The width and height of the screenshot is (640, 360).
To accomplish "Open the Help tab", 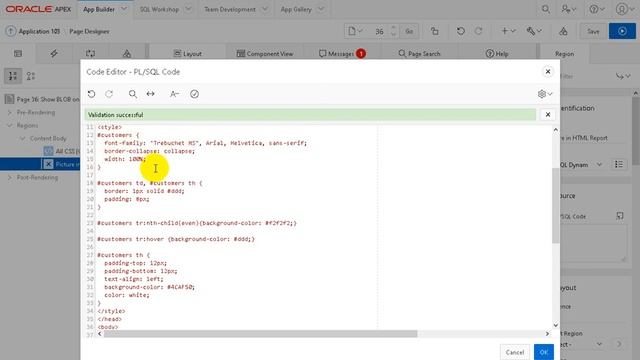I will click(497, 53).
